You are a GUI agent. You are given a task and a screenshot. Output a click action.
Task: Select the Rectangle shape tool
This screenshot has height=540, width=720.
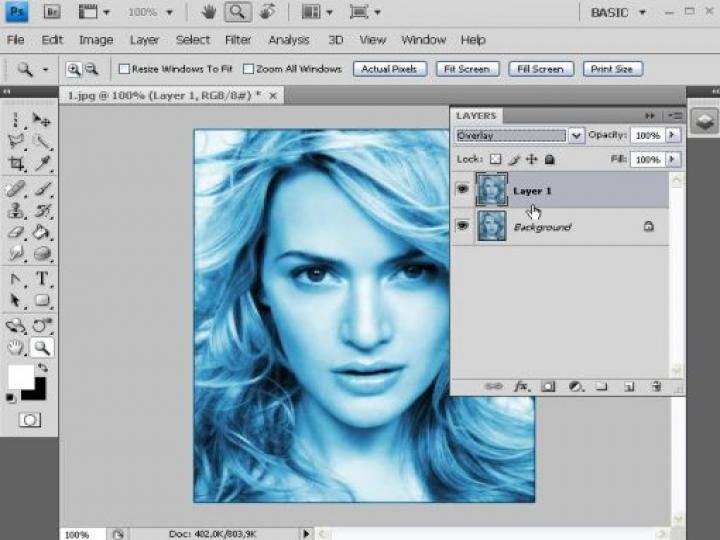(42, 301)
